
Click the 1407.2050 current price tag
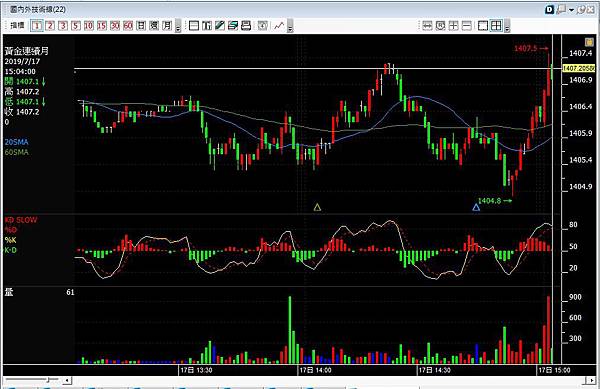[578, 68]
